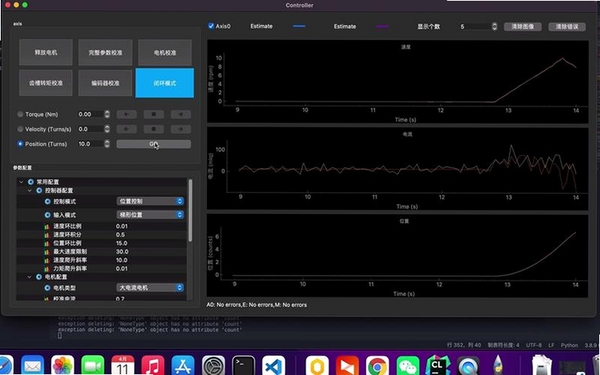The image size is (600, 375).
Task: Toggle the Axis0 checkbox
Action: 211,26
